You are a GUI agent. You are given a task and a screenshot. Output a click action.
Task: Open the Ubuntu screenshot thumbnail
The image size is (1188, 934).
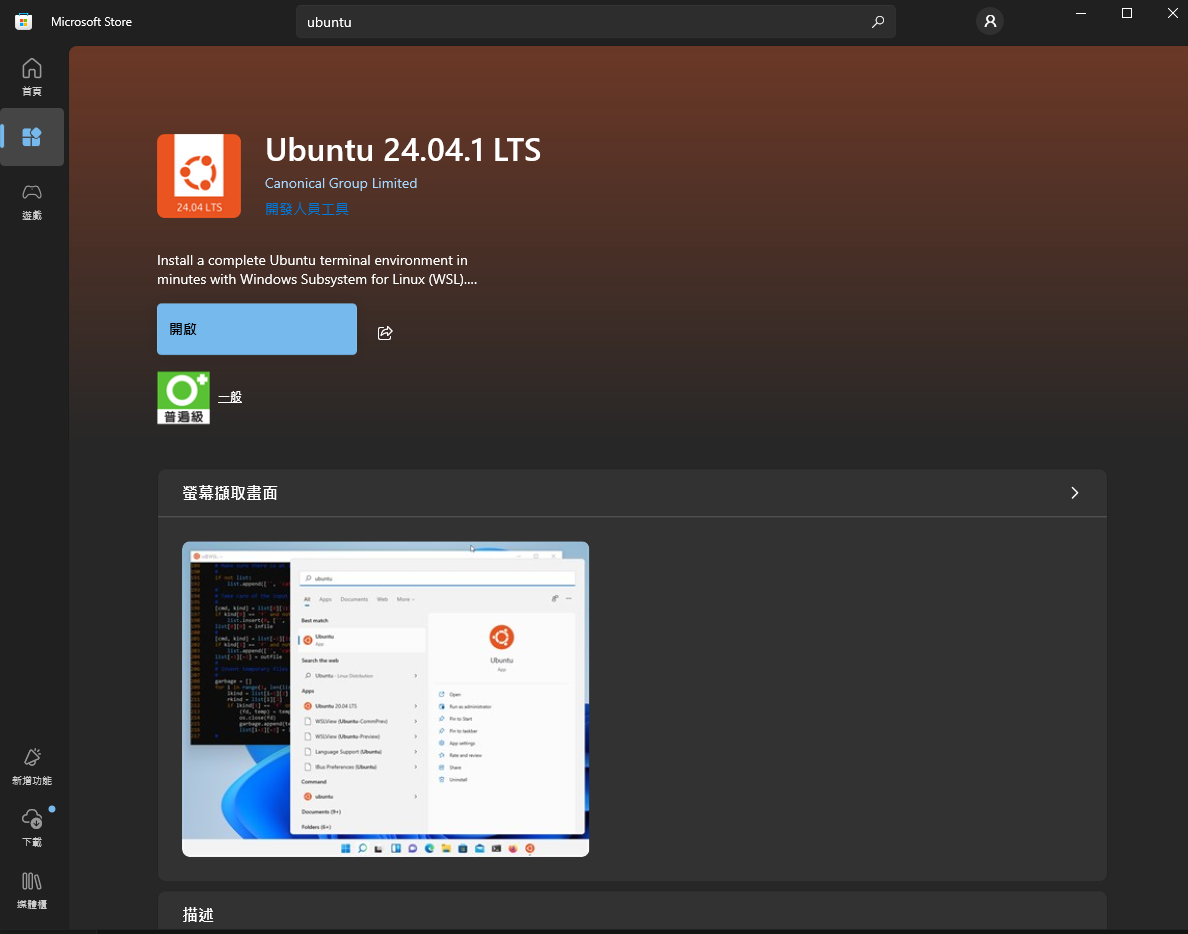tap(386, 699)
